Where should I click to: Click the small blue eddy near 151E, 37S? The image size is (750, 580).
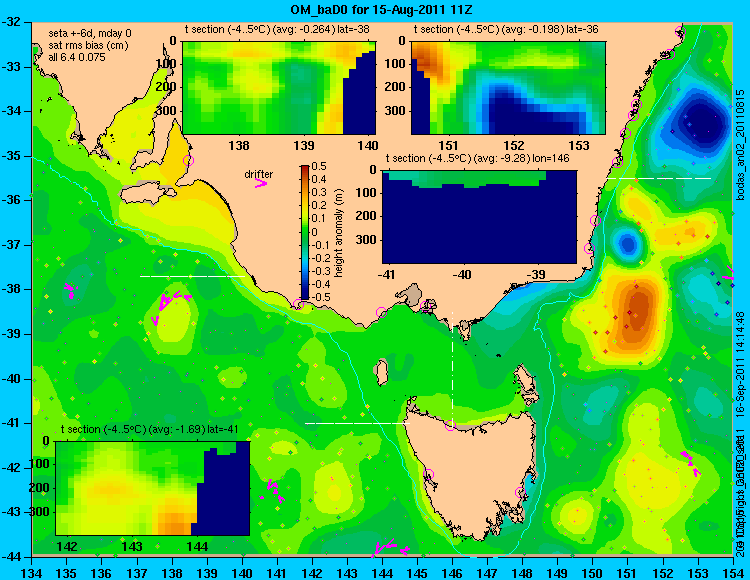tap(629, 244)
